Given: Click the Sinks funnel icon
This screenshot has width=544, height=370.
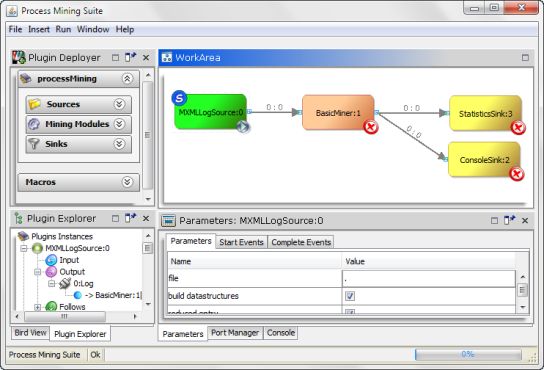Looking at the screenshot, I should pyautogui.click(x=34, y=144).
